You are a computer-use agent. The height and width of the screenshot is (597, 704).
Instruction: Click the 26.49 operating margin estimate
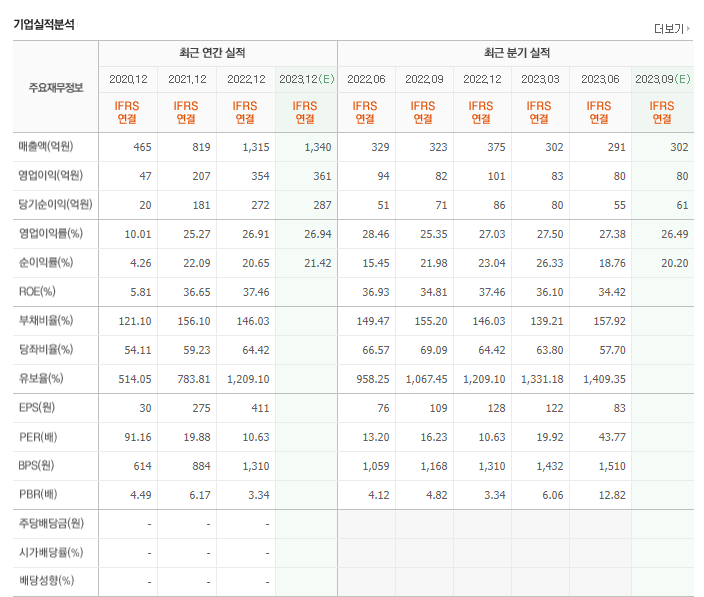[x=674, y=234]
